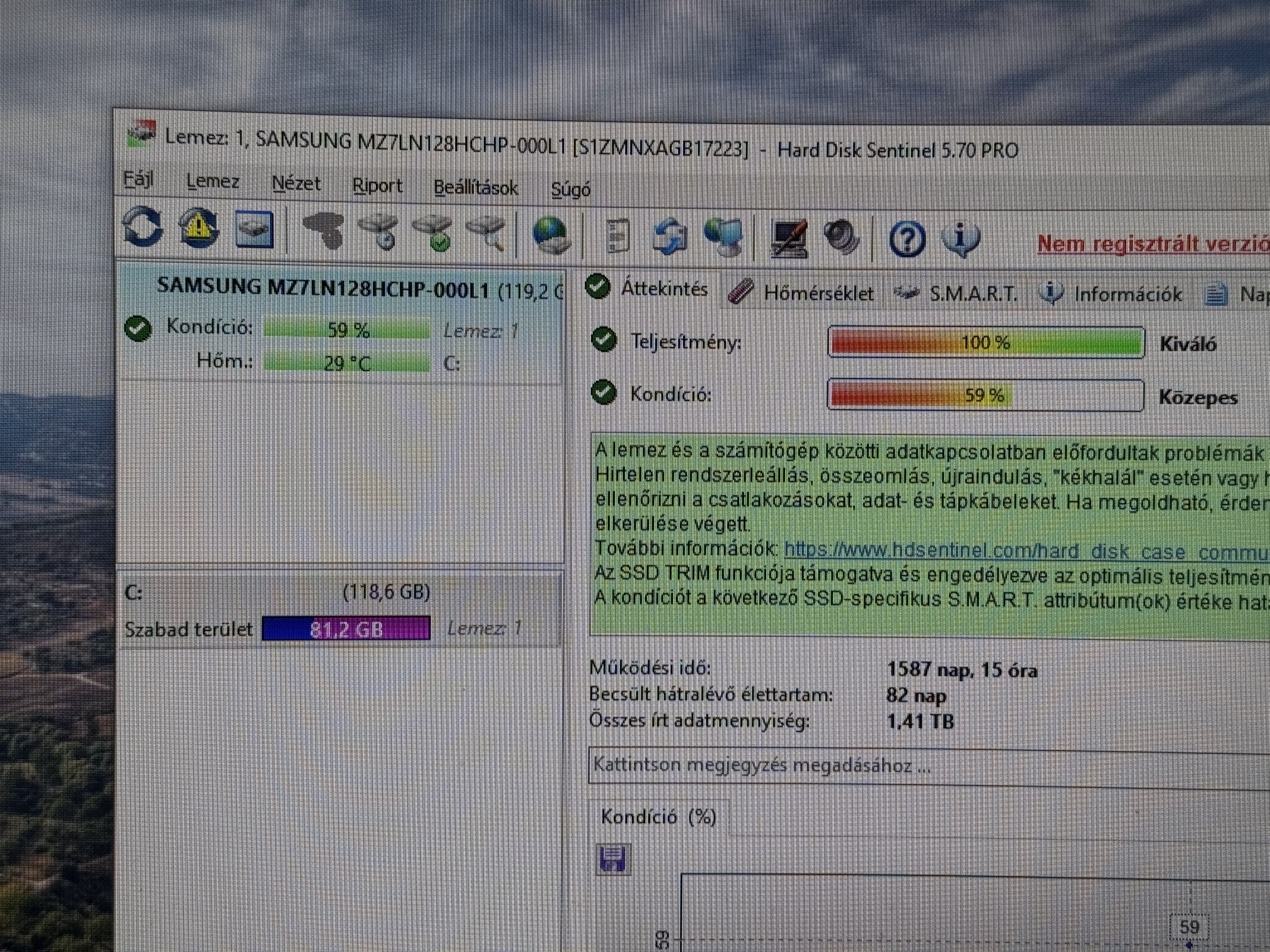Click the networked monitors toolbar icon
Image resolution: width=1270 pixels, height=952 pixels.
point(724,238)
